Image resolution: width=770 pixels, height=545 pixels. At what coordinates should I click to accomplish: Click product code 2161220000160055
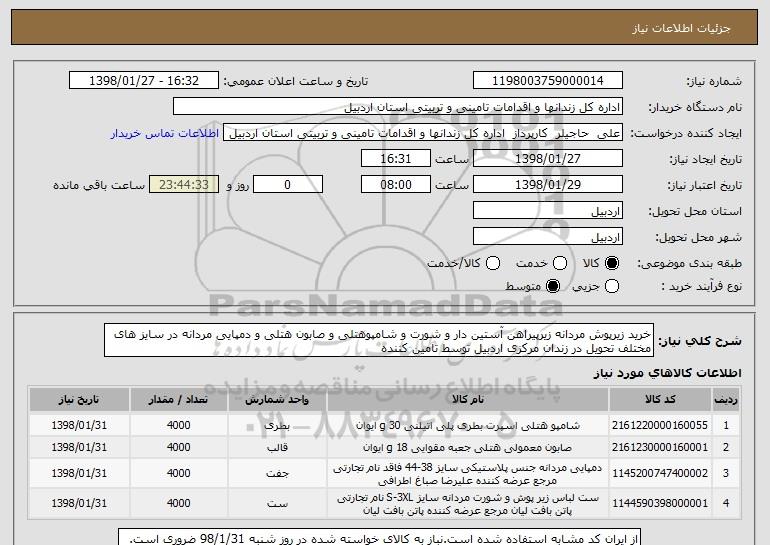[660, 425]
